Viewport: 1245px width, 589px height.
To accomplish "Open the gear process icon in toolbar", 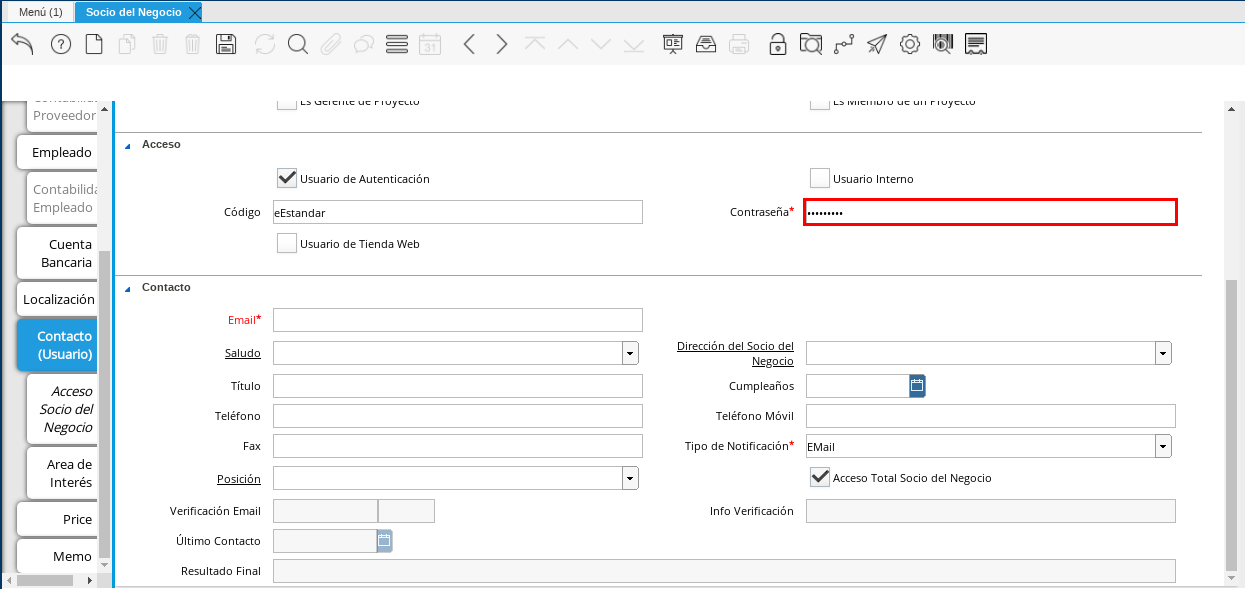I will 909,44.
